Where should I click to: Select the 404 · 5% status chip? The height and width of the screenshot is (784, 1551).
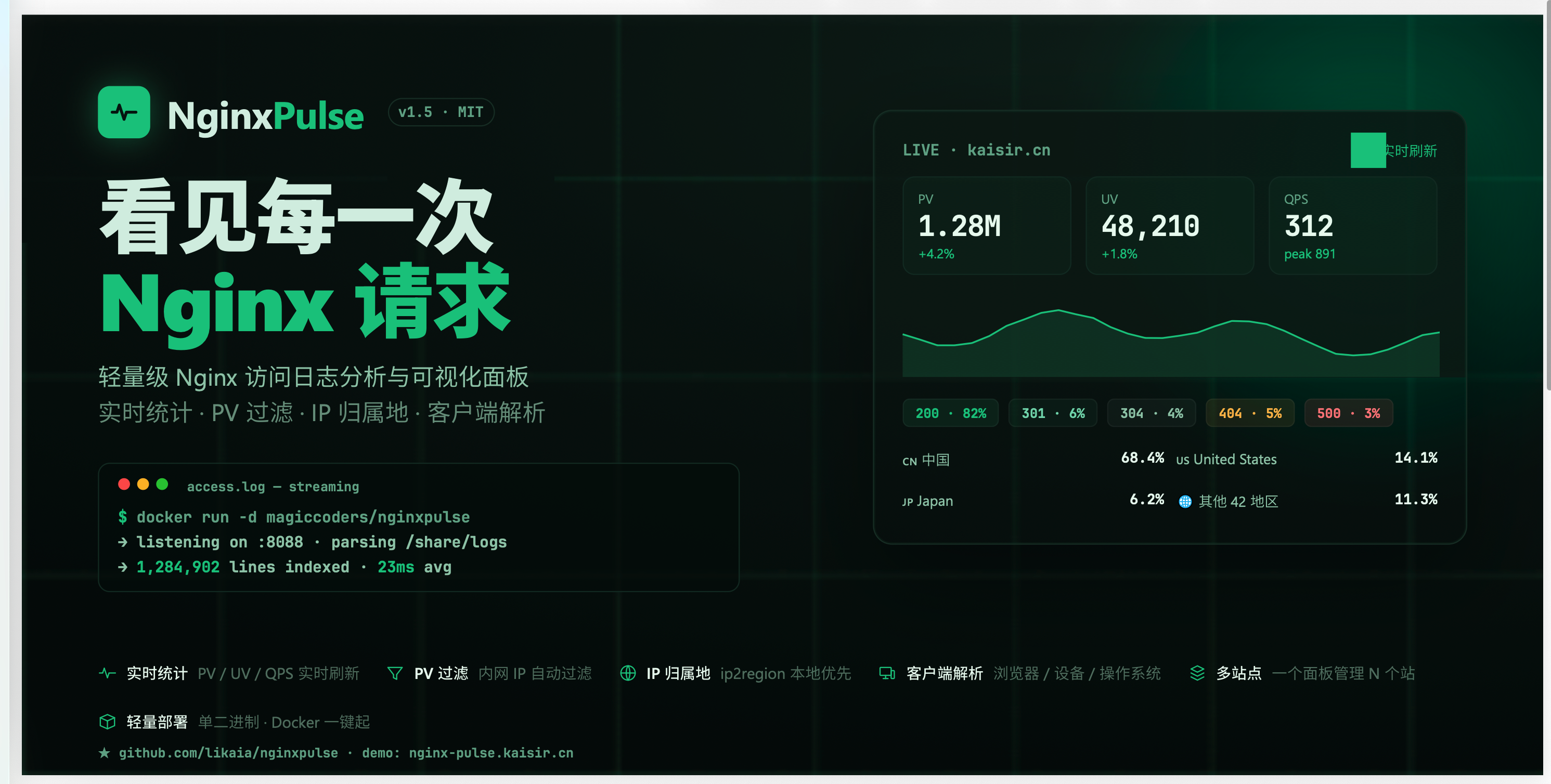point(1249,413)
